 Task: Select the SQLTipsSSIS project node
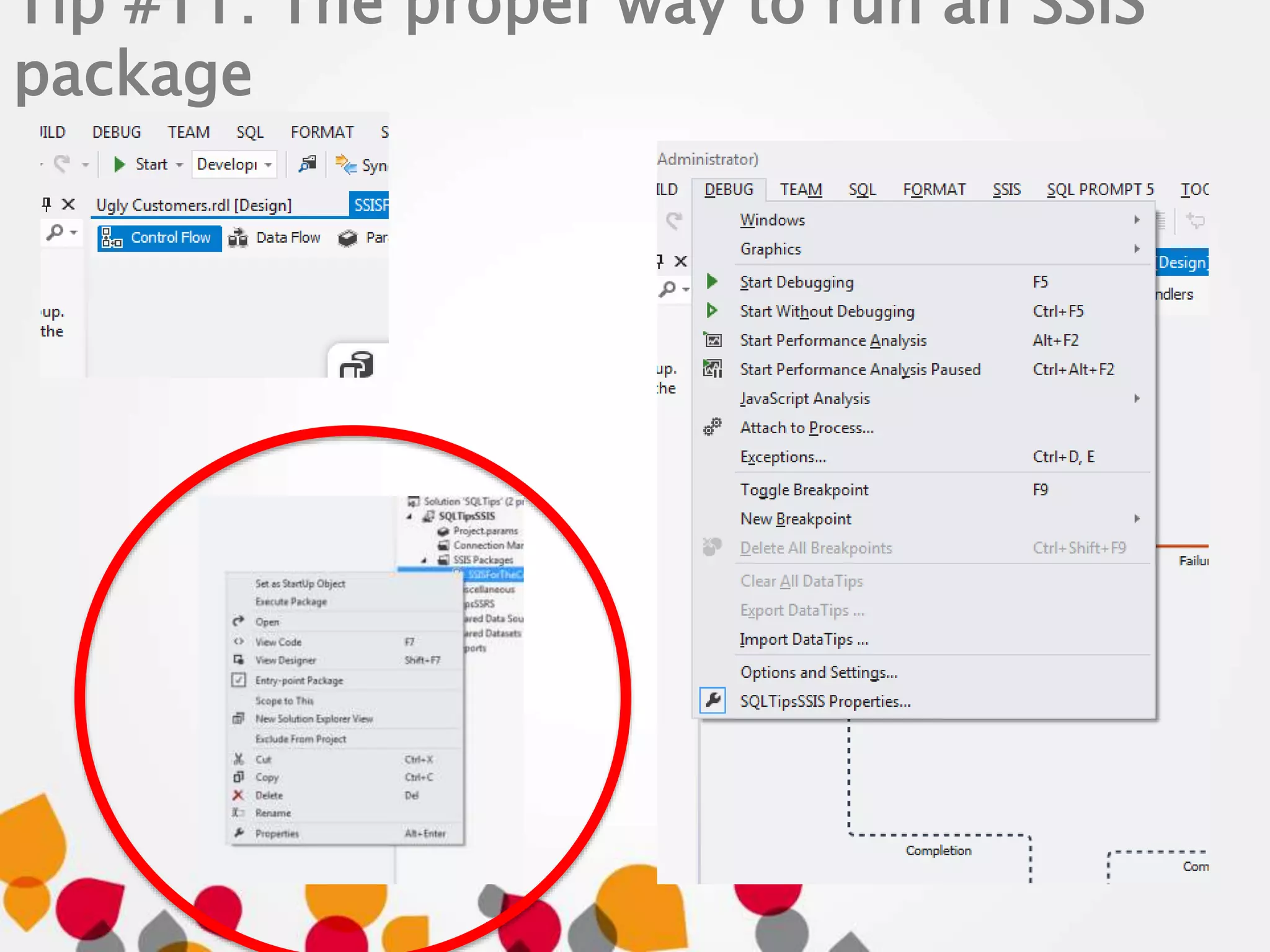point(466,516)
